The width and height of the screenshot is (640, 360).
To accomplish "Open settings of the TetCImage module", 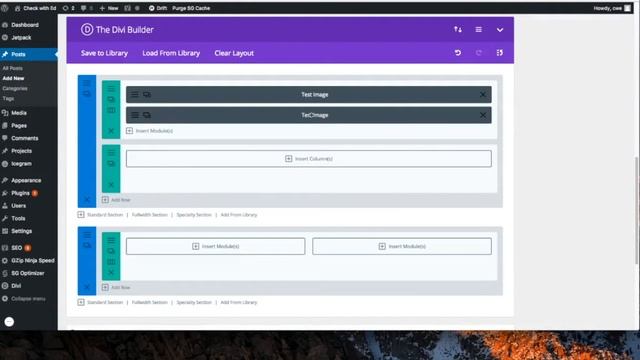I will [x=135, y=115].
